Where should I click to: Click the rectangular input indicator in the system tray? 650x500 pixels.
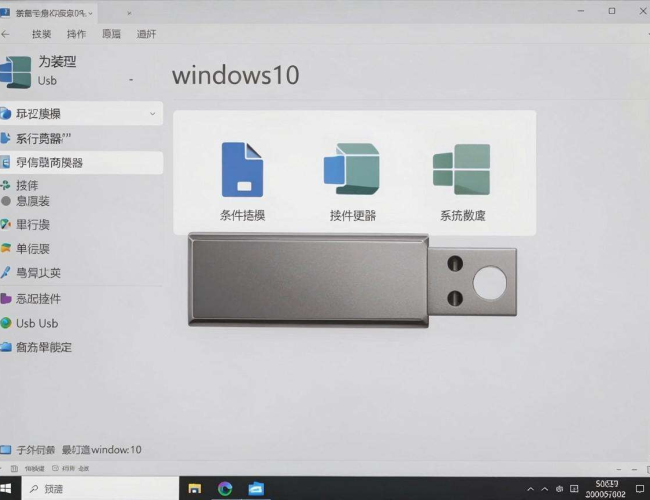(x=574, y=489)
